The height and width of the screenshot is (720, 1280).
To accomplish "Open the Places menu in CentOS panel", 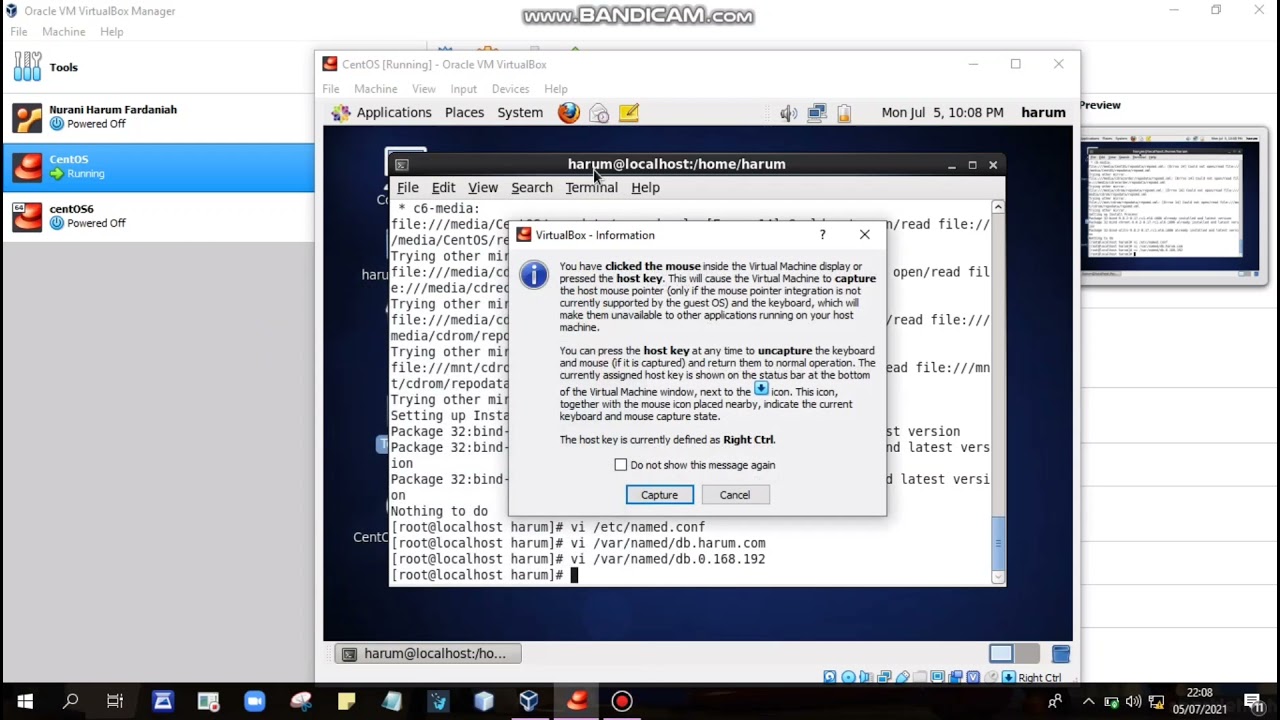I will pos(464,113).
